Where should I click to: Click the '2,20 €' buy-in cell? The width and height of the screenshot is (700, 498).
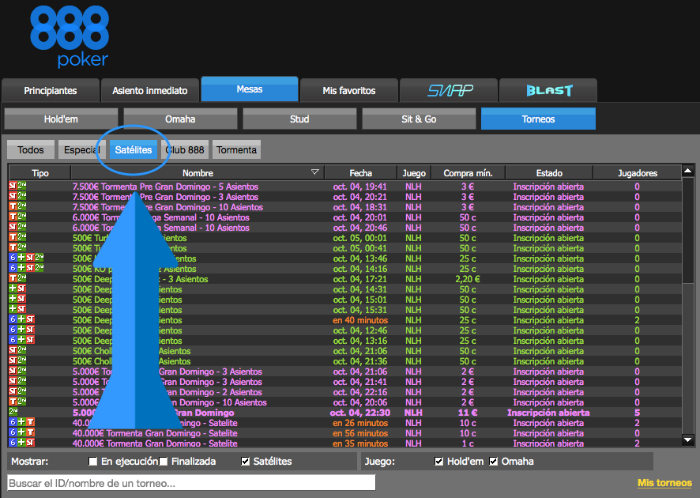467,279
